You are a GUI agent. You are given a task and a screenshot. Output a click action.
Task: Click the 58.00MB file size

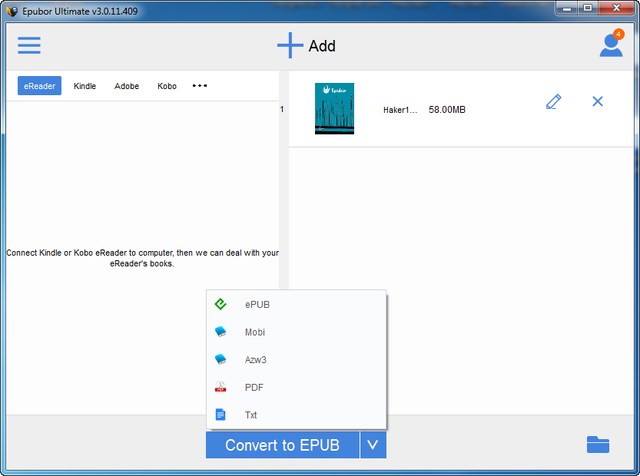(447, 109)
